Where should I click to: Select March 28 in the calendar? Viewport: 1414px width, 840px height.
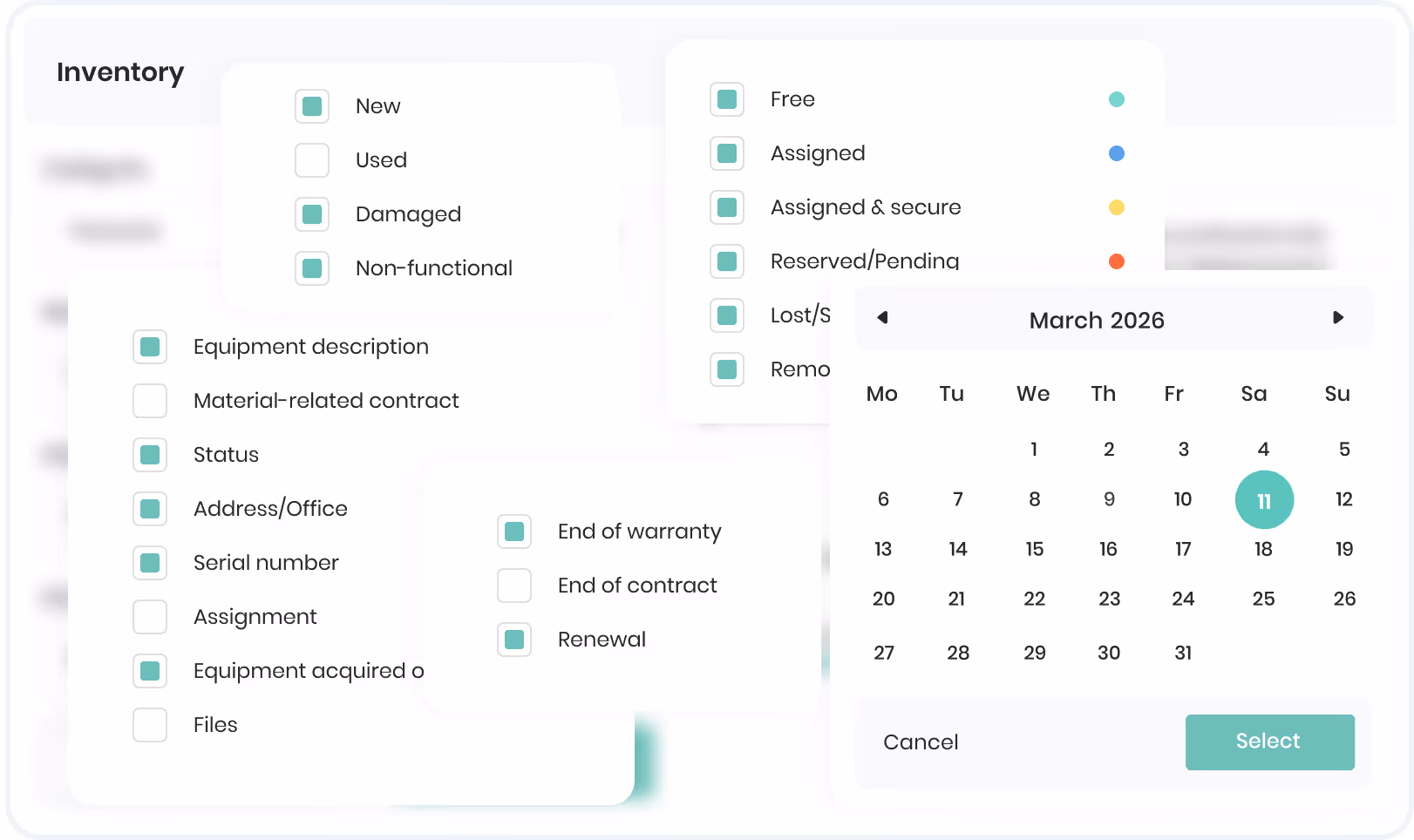(x=958, y=654)
